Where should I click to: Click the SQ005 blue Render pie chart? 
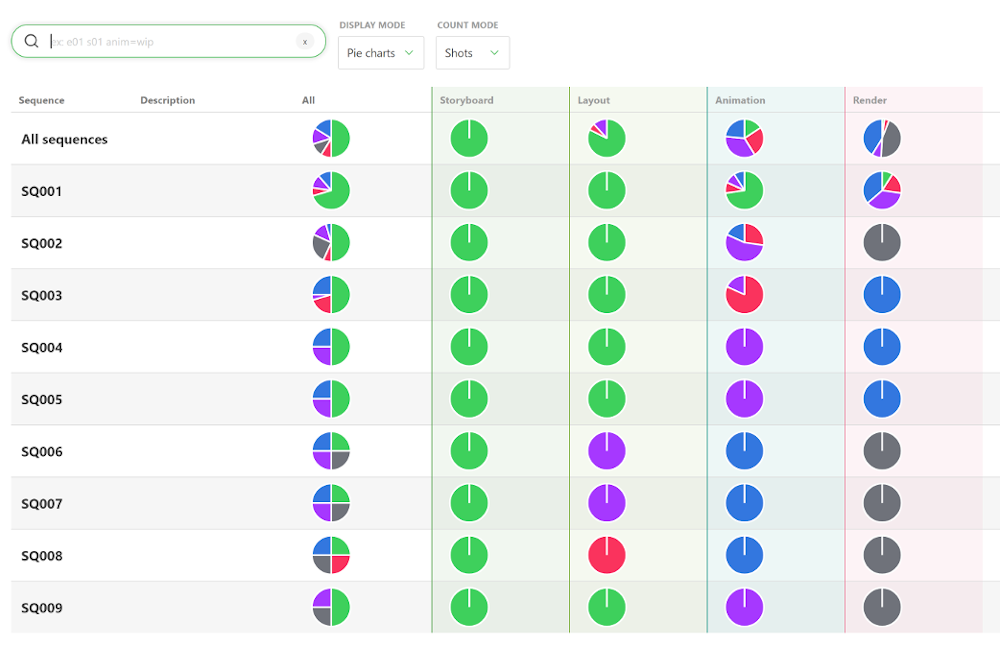882,399
